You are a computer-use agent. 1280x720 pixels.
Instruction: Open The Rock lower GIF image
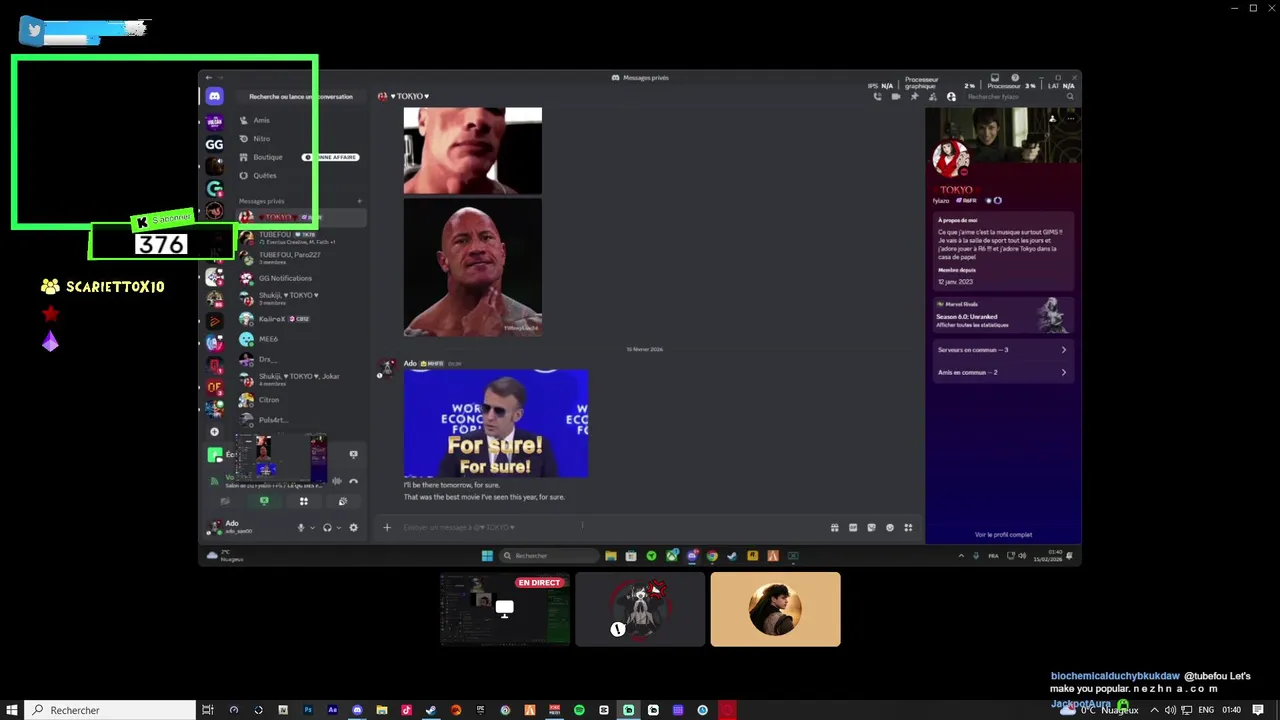point(473,267)
